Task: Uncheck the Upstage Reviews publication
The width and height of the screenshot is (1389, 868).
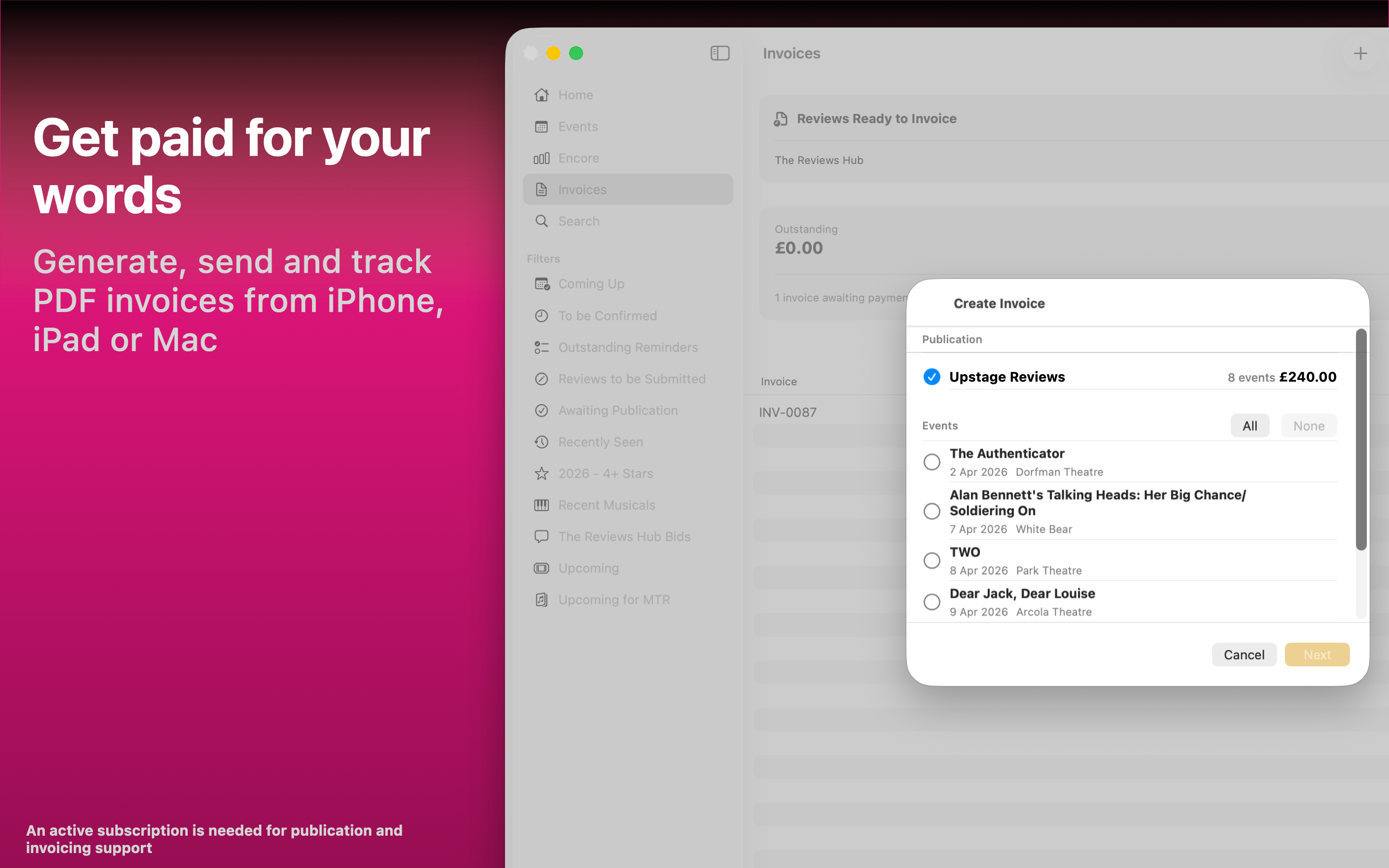Action: click(932, 377)
